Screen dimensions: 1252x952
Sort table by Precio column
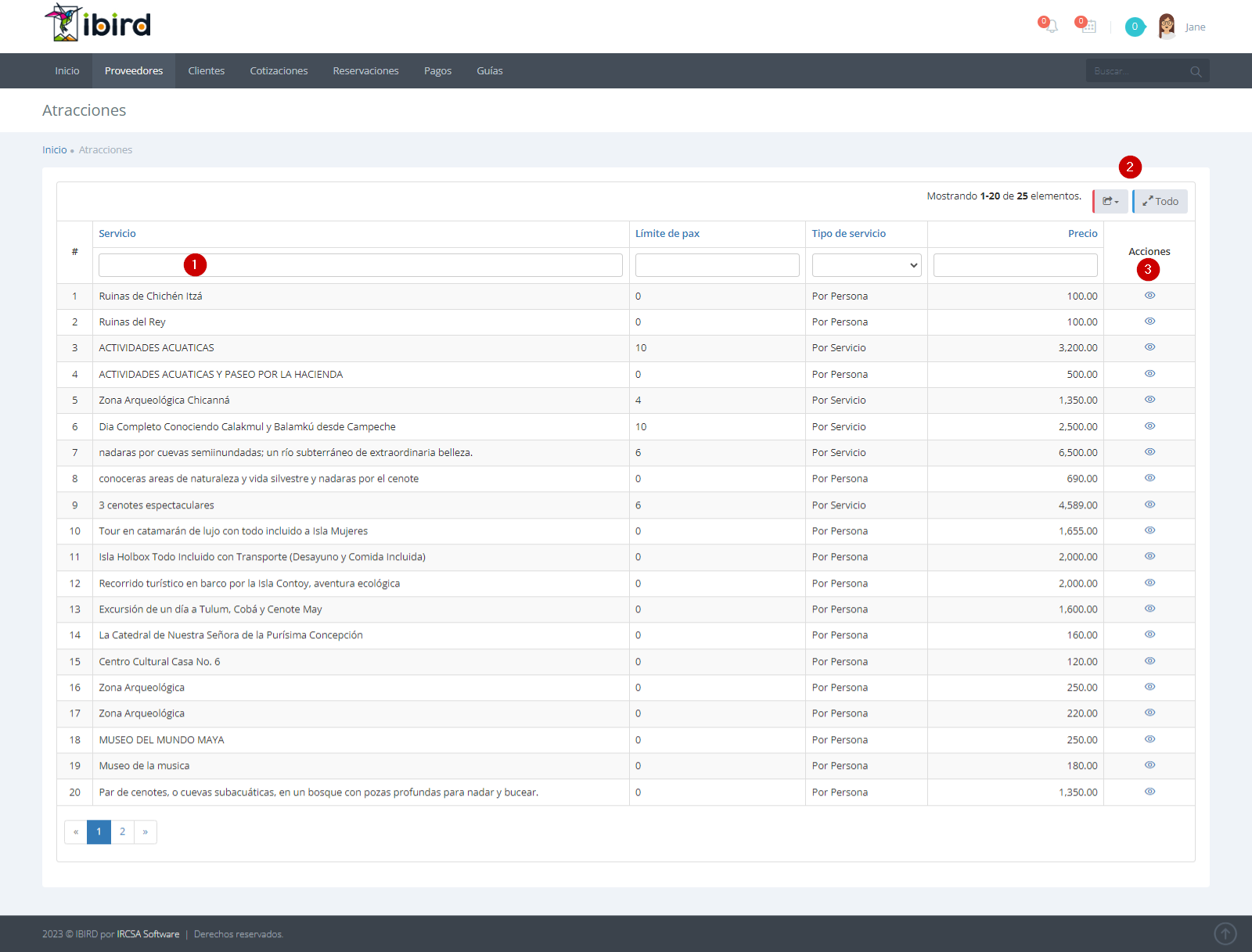[x=1083, y=234]
